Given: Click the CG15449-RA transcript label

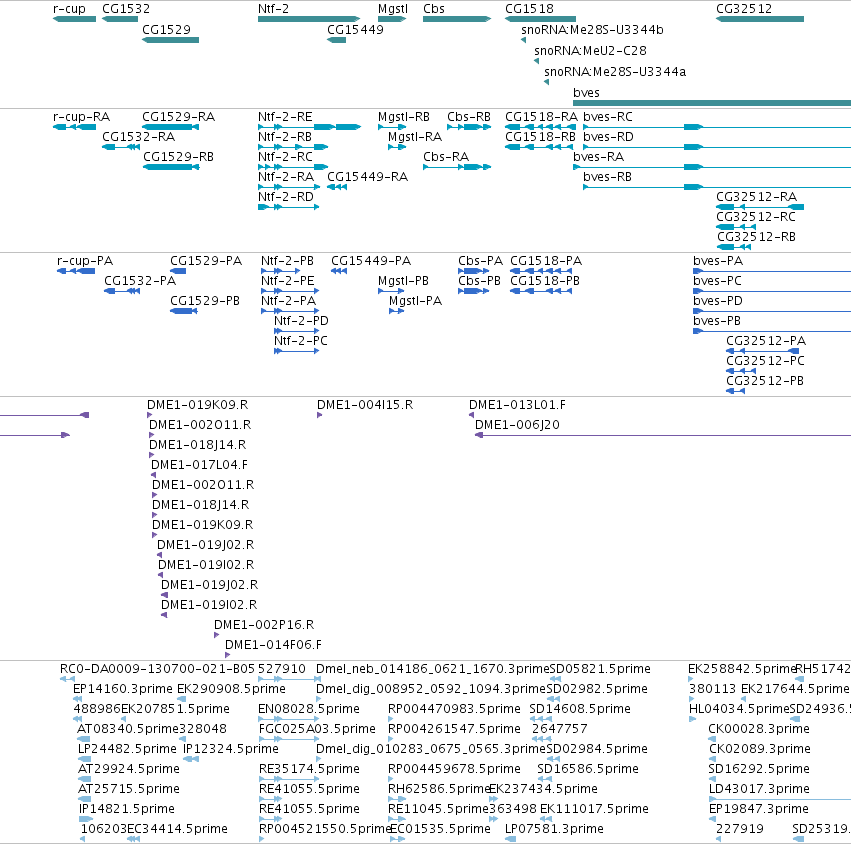Looking at the screenshot, I should coord(367,177).
